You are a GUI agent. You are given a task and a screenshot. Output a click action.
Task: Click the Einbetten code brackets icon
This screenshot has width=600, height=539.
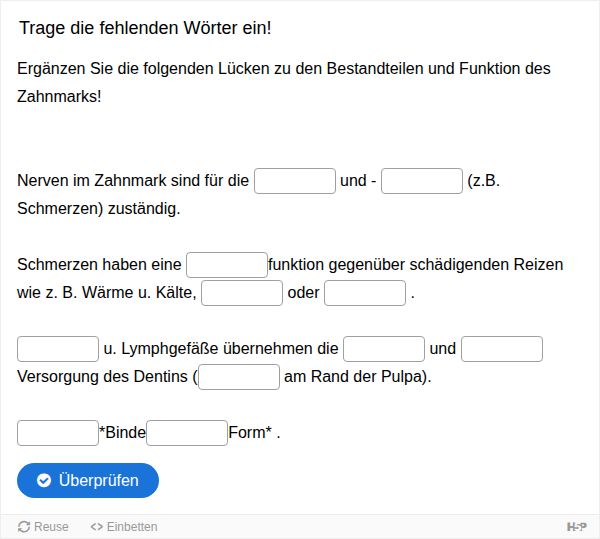(96, 527)
